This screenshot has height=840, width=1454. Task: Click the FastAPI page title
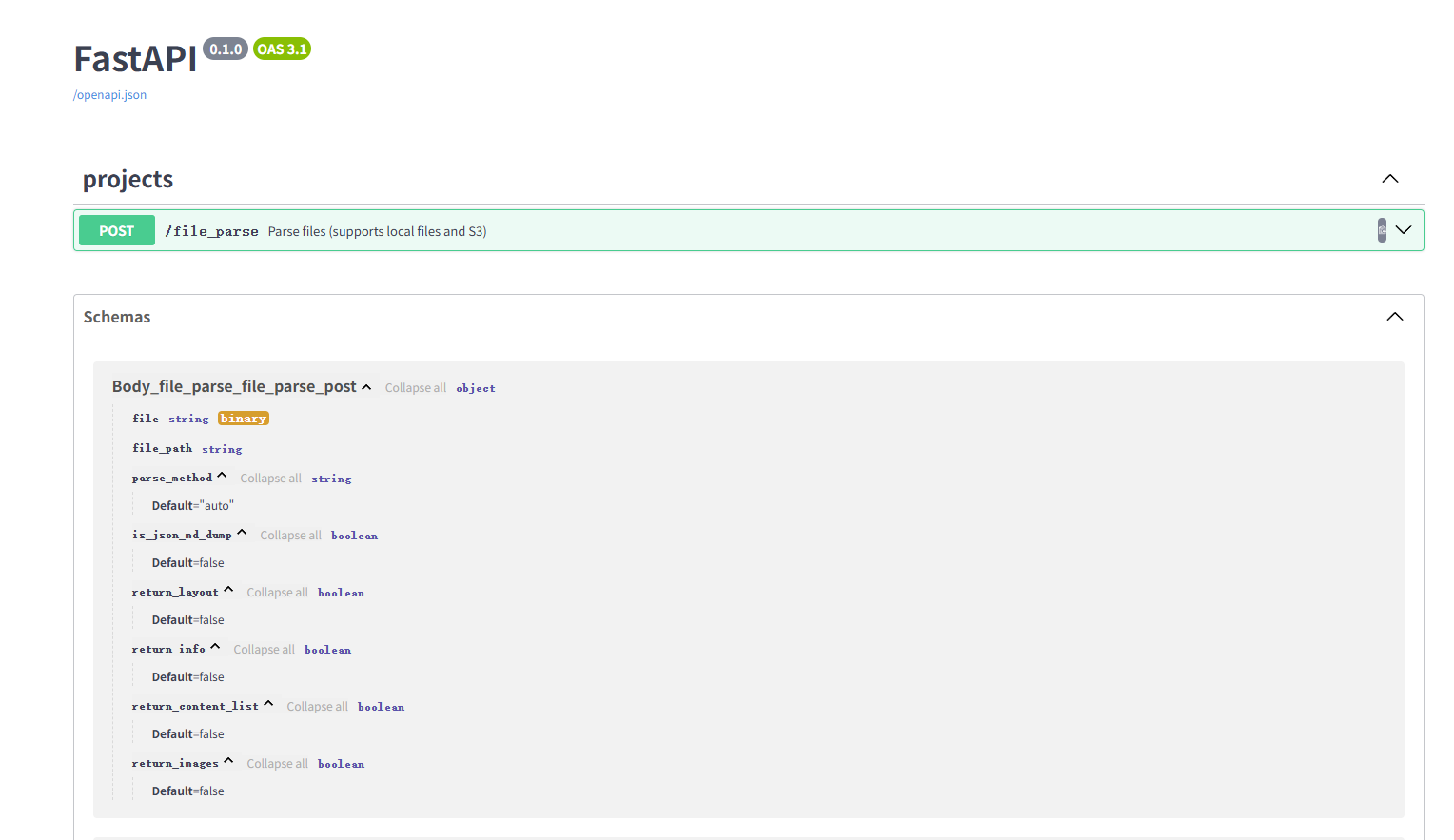[136, 59]
